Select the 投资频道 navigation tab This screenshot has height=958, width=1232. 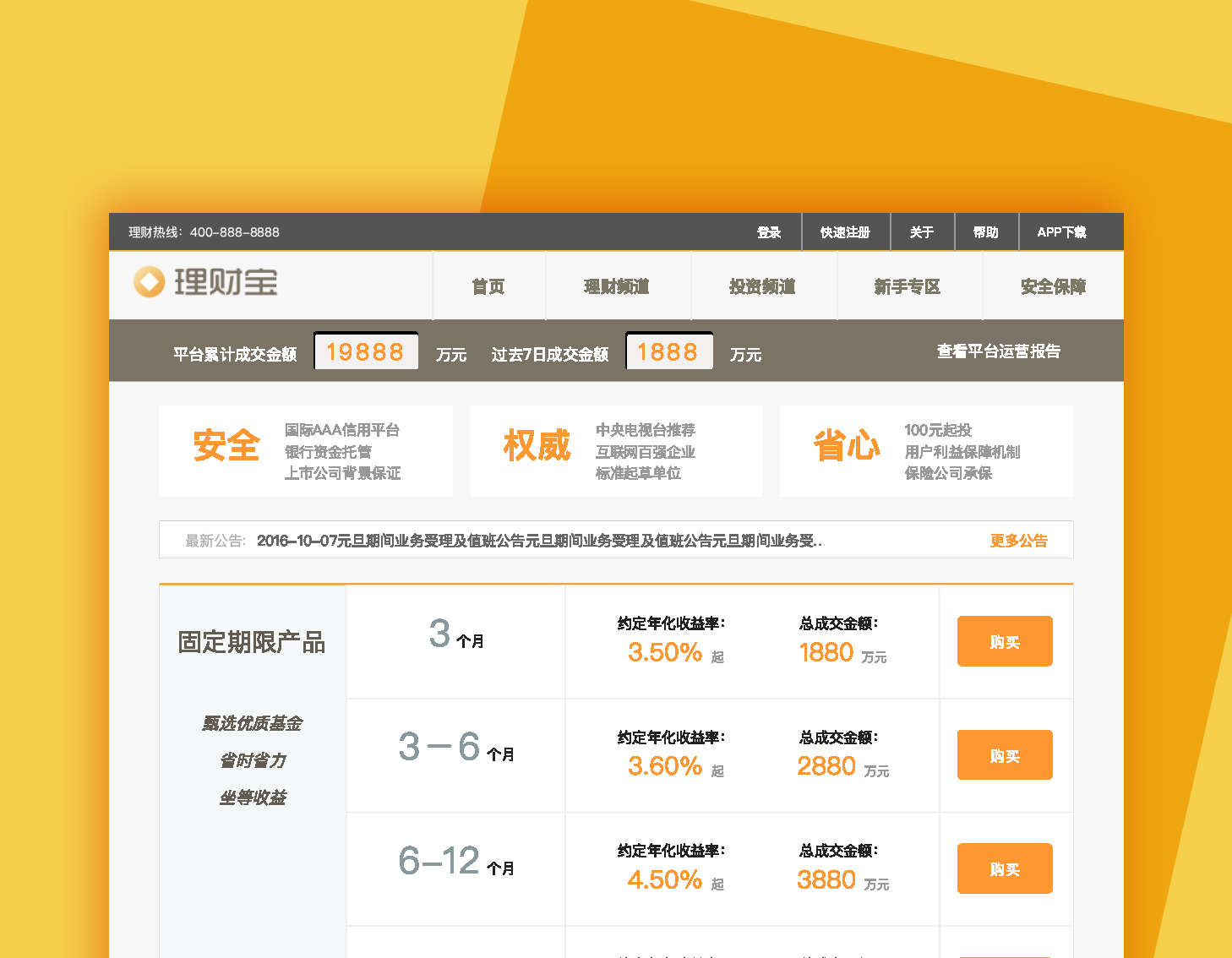click(x=762, y=286)
